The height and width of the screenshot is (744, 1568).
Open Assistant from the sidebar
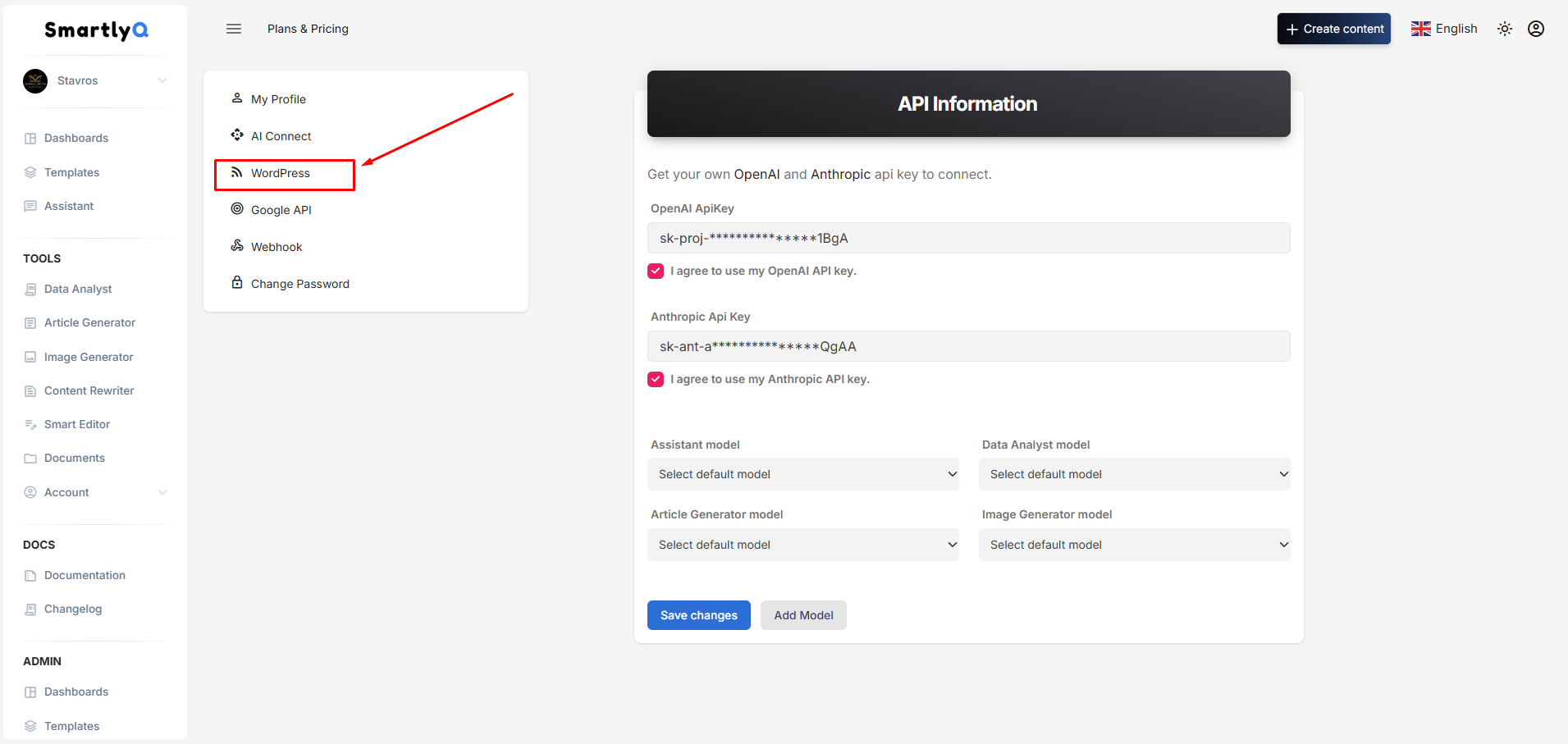coord(69,206)
